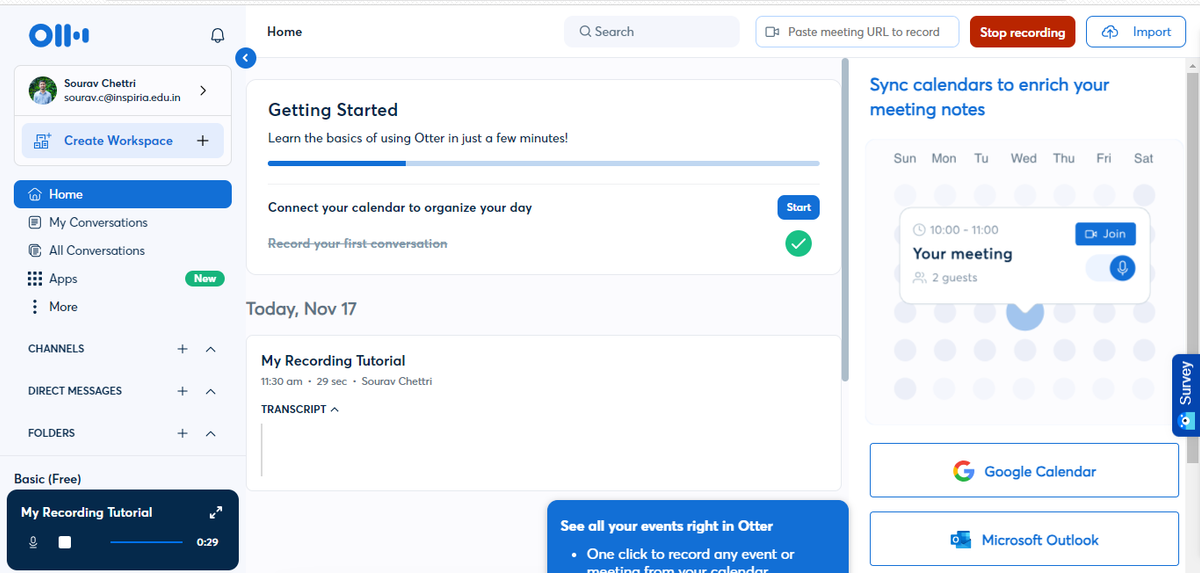Click the See all your events right in Otter banner
Viewport: 1200px width, 573px height.
click(x=698, y=536)
